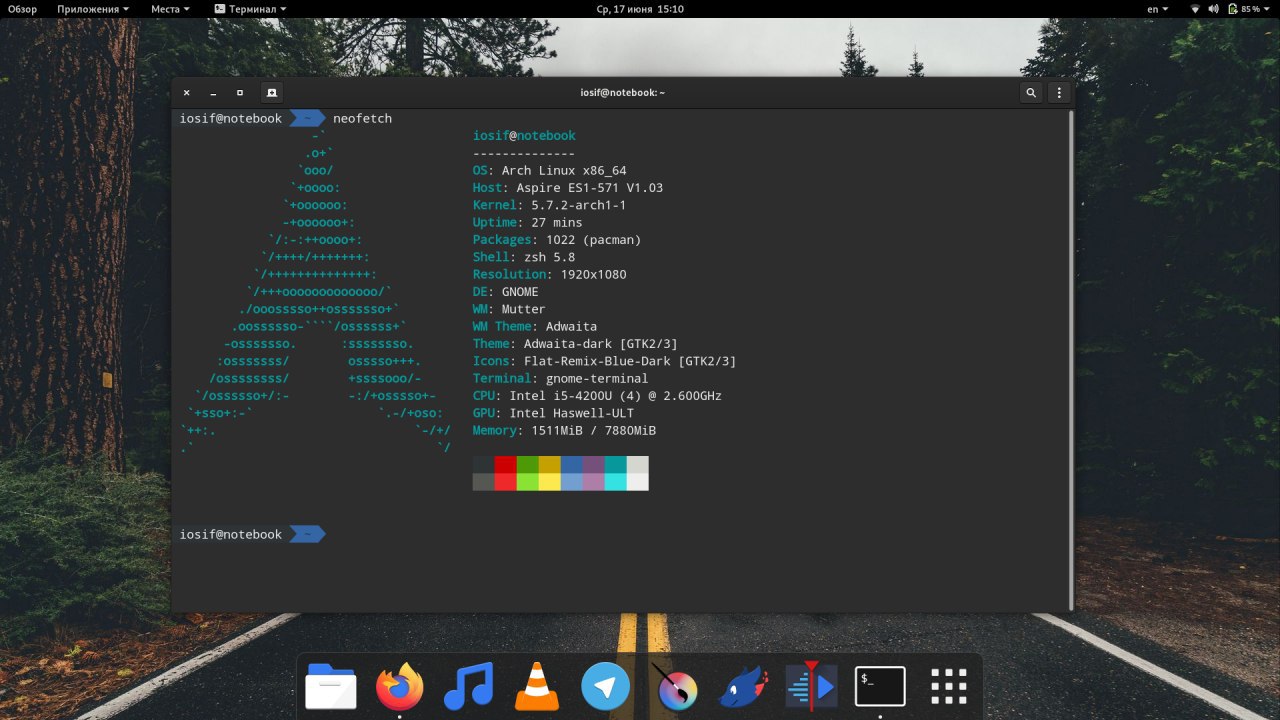This screenshot has width=1280, height=720.
Task: Open the dock app with the play arrow icon
Action: tap(812, 686)
